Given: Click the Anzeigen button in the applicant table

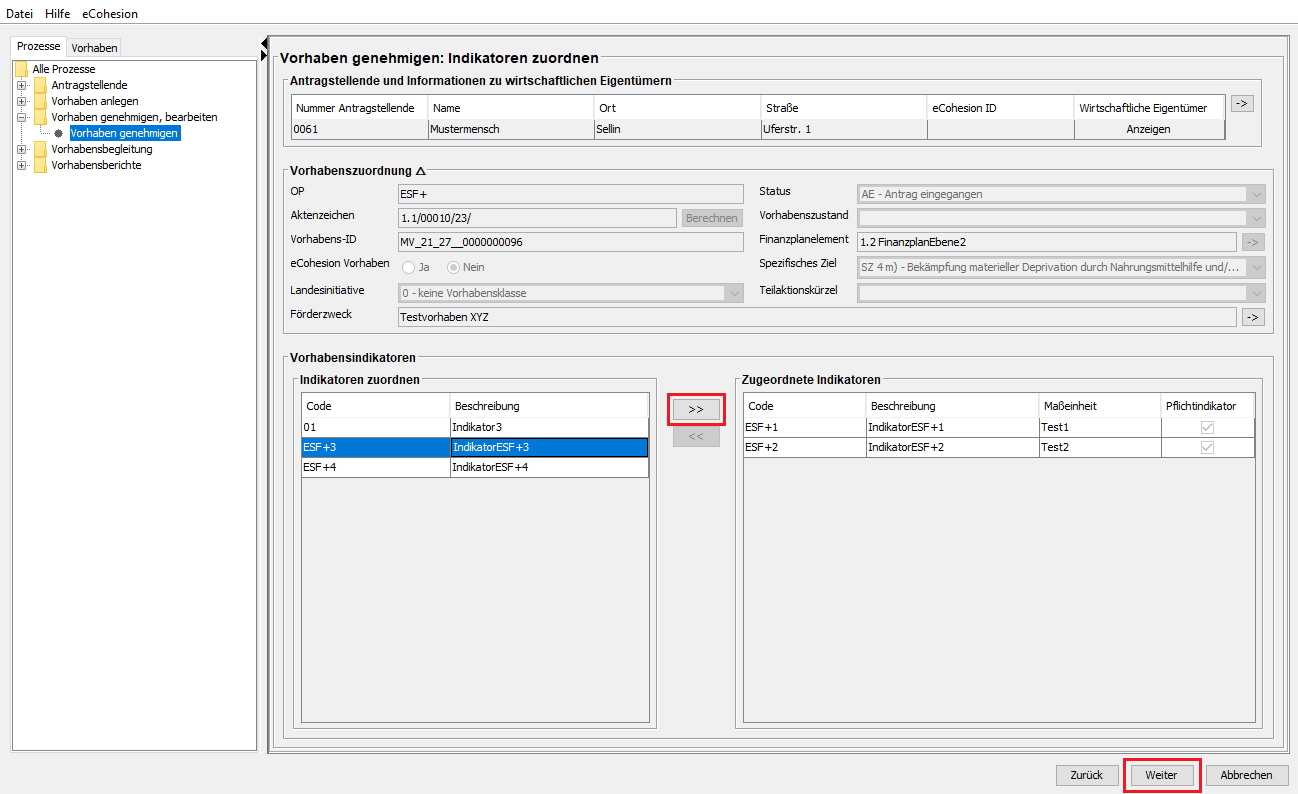Looking at the screenshot, I should click(x=1148, y=129).
